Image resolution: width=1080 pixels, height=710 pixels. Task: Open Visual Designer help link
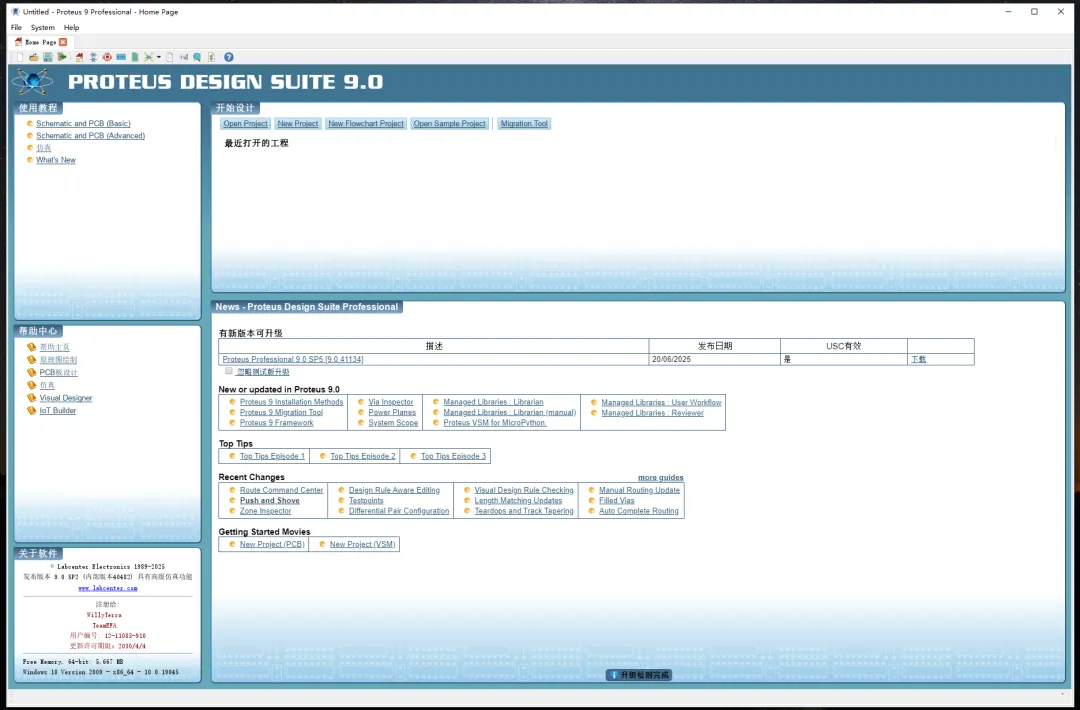click(x=65, y=398)
